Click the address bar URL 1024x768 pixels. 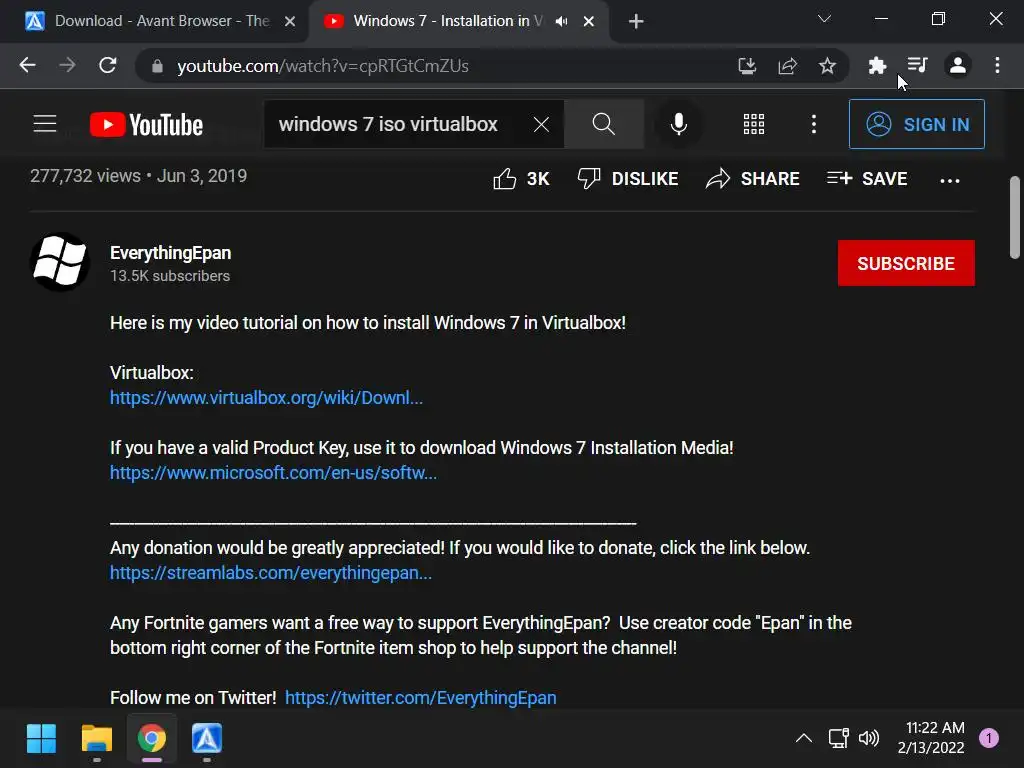pyautogui.click(x=323, y=66)
